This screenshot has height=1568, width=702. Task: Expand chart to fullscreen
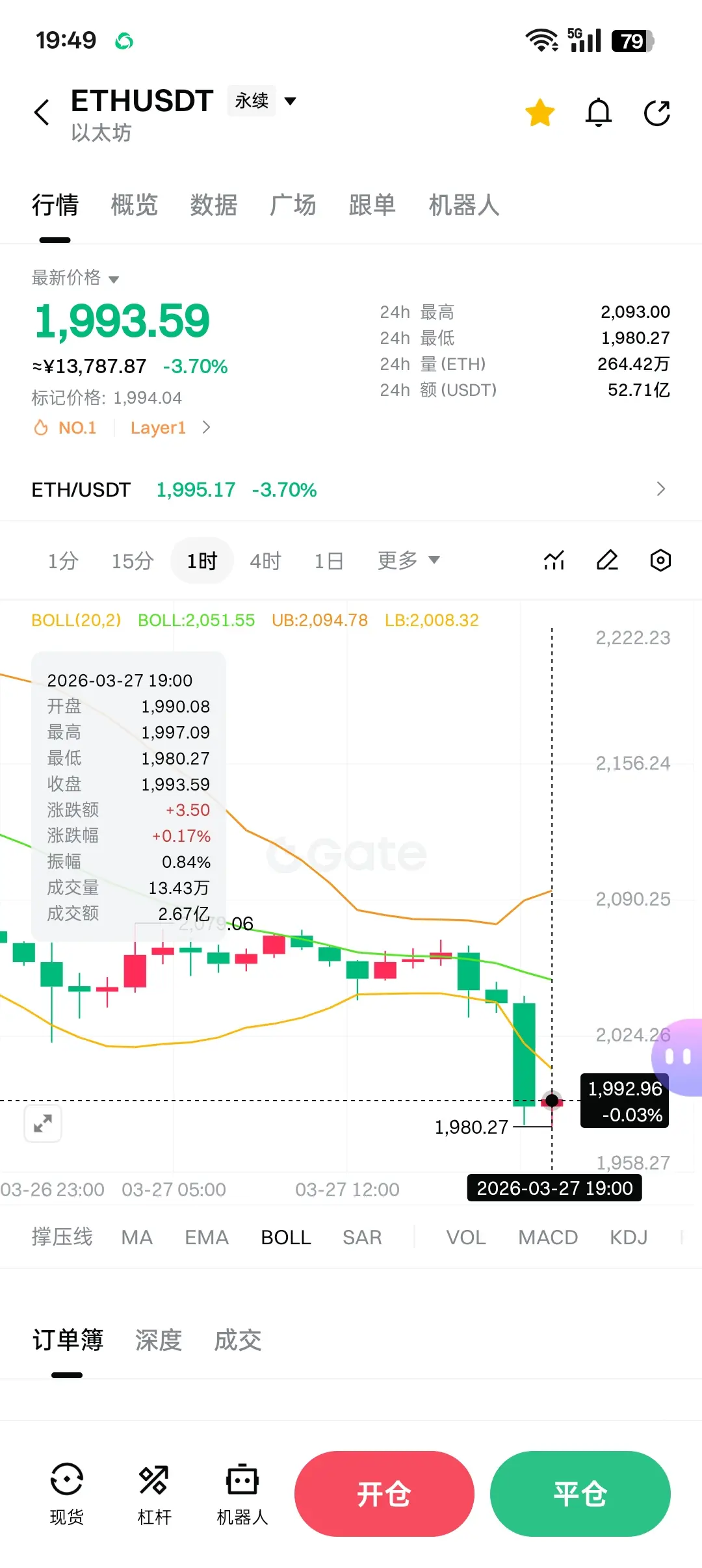pos(43,1123)
